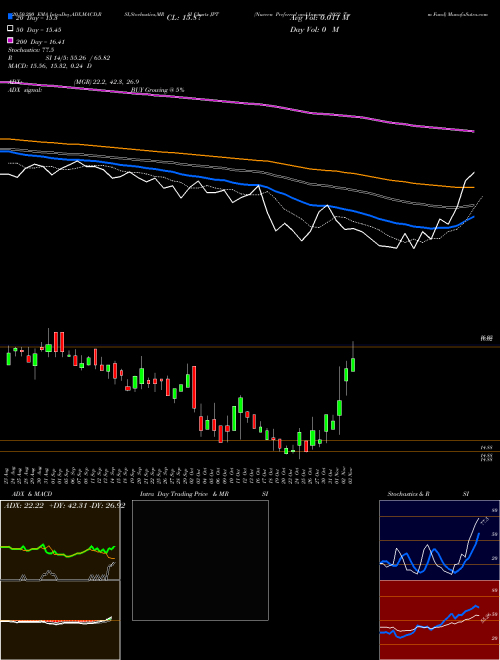The width and height of the screenshot is (500, 660).
Task: Click the end of the magenta 200-day line
Action: click(x=473, y=131)
